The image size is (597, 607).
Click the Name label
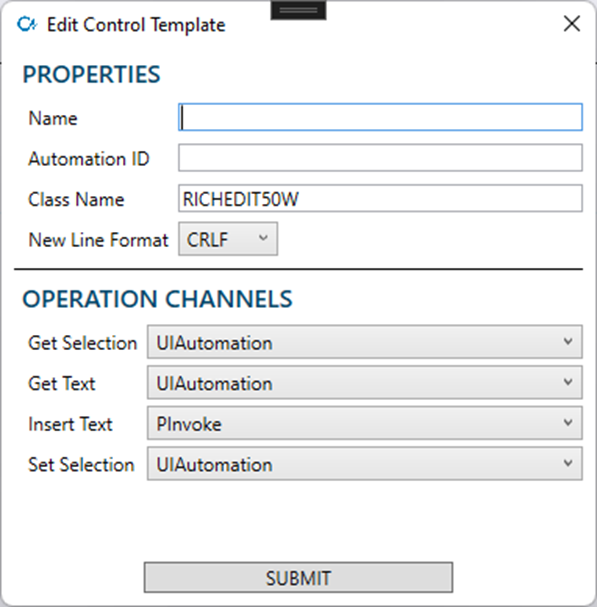[x=53, y=118]
